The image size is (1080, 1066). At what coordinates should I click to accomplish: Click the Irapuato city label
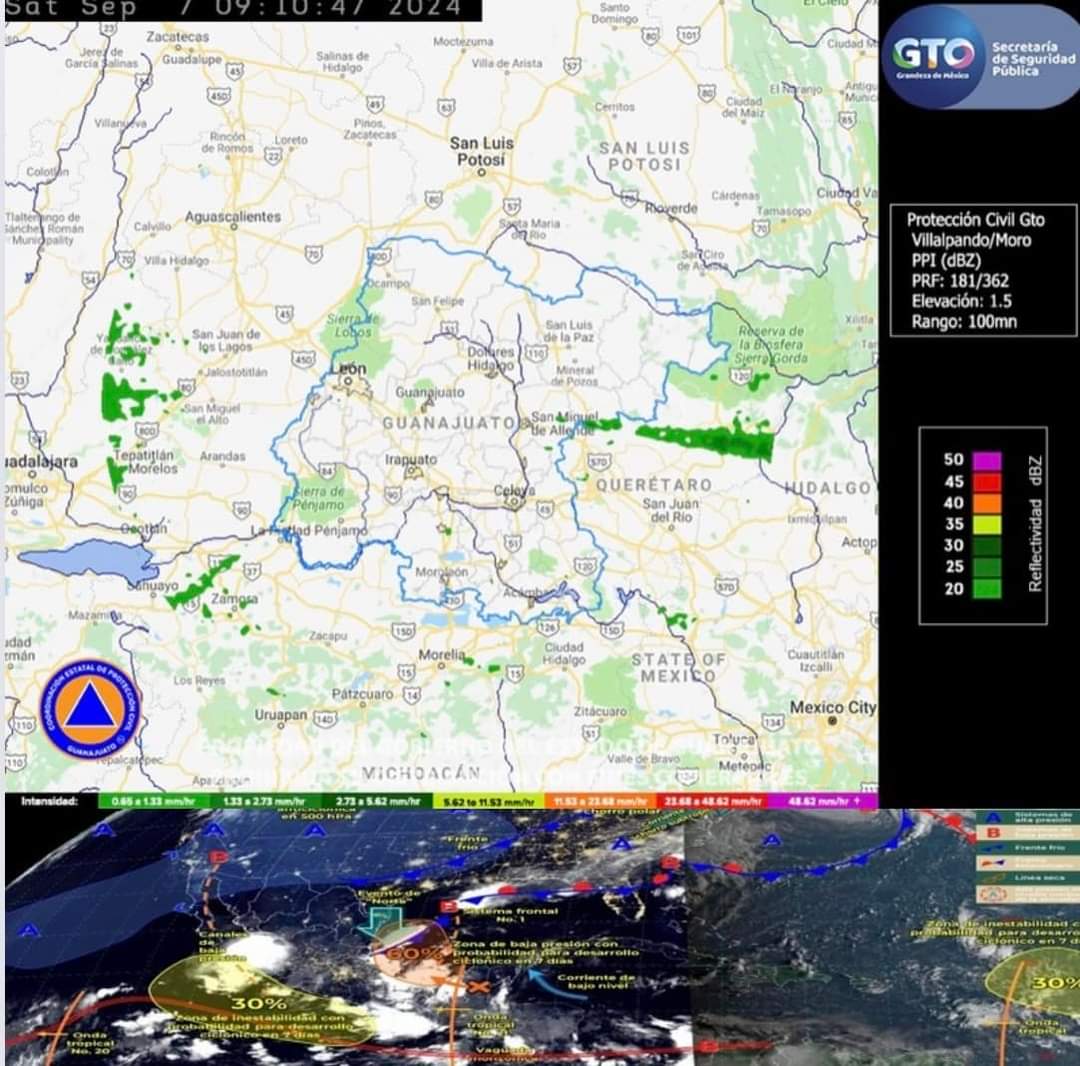[x=411, y=459]
